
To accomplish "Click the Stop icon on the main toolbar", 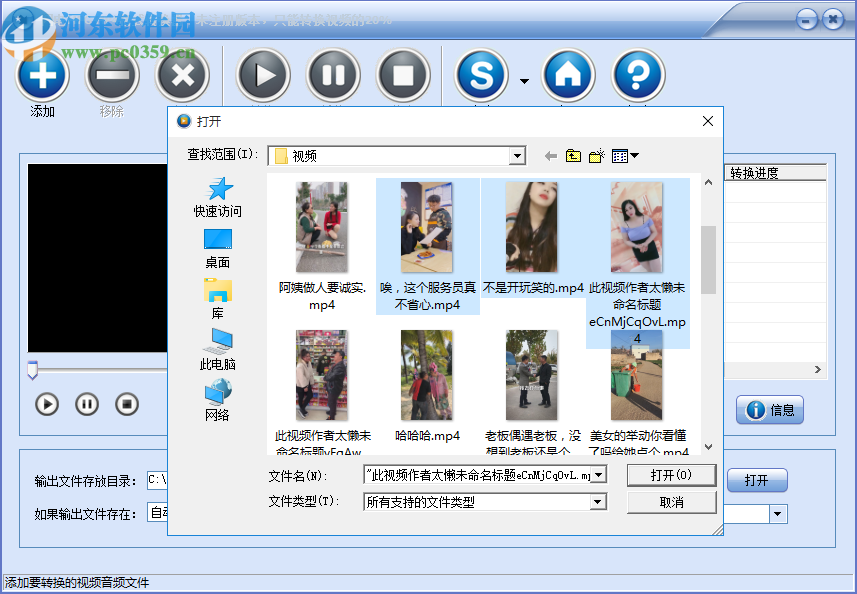I will [403, 75].
